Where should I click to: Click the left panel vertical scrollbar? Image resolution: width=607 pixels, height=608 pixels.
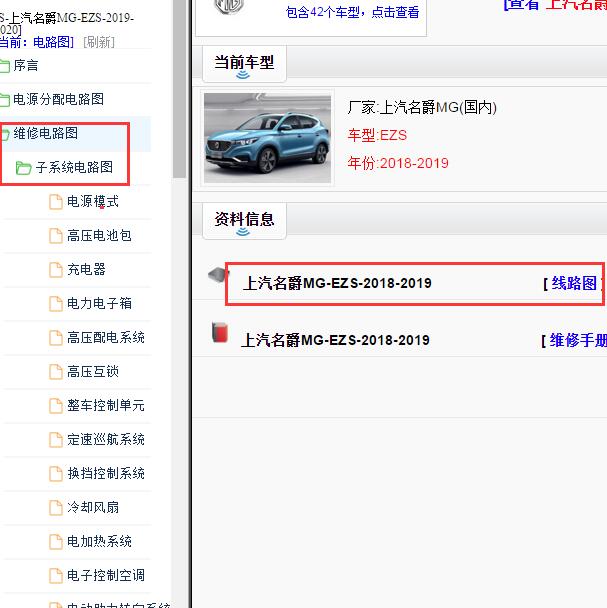[x=179, y=89]
